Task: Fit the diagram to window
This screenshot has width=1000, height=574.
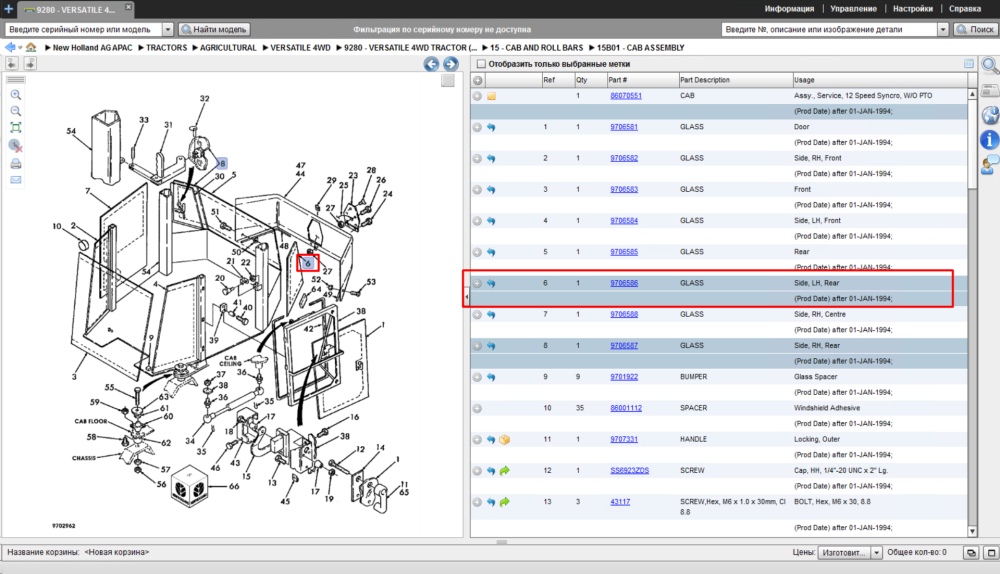Action: click(16, 128)
